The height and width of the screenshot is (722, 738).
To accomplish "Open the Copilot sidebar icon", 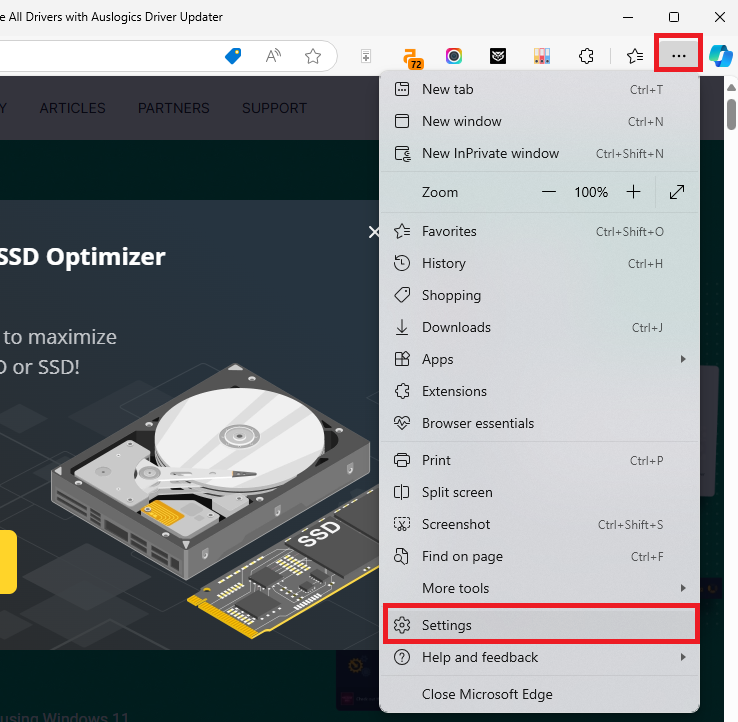I will point(721,56).
